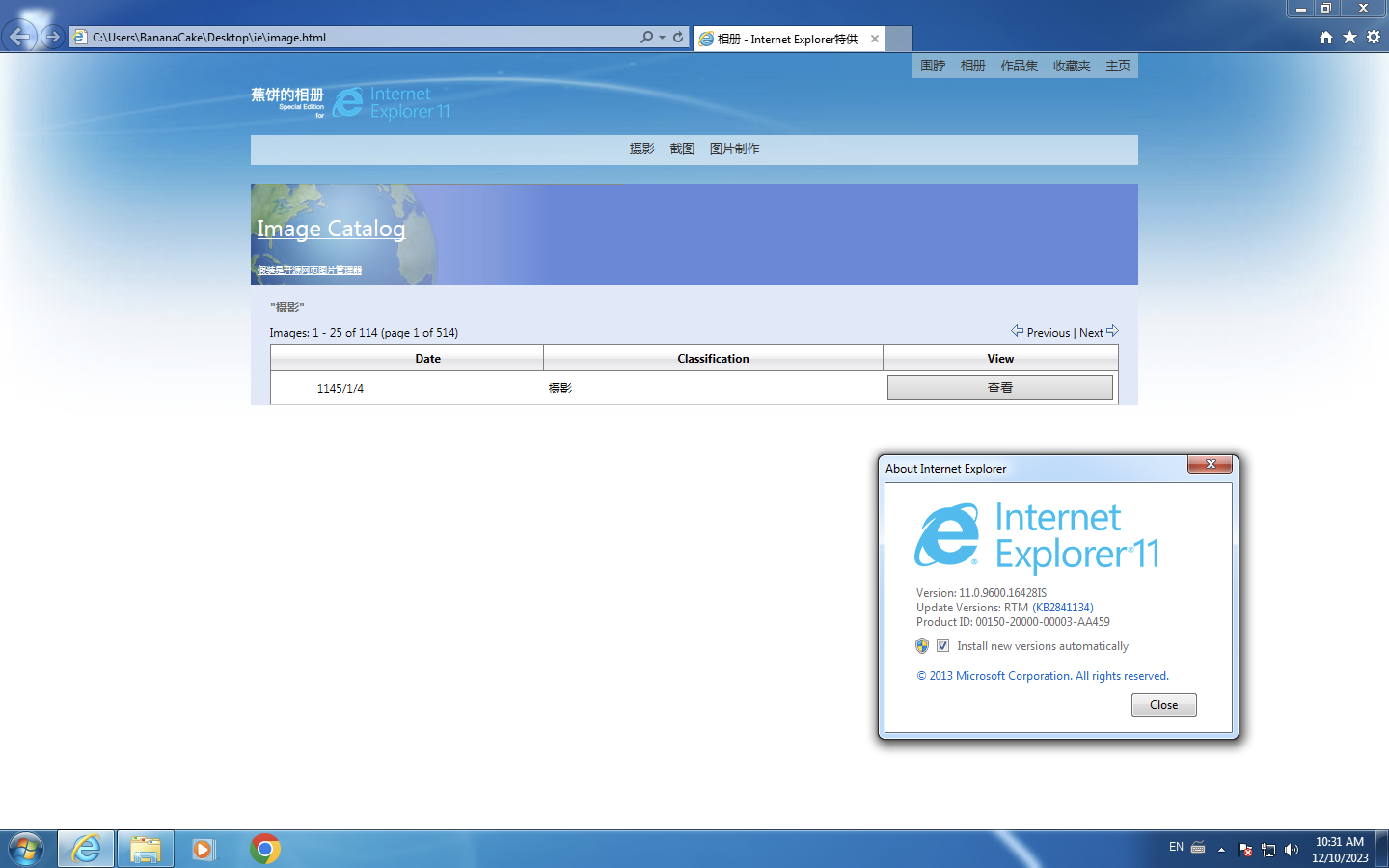The width and height of the screenshot is (1389, 868).
Task: Click the left arrow icon beside Previous
Action: [x=1017, y=331]
